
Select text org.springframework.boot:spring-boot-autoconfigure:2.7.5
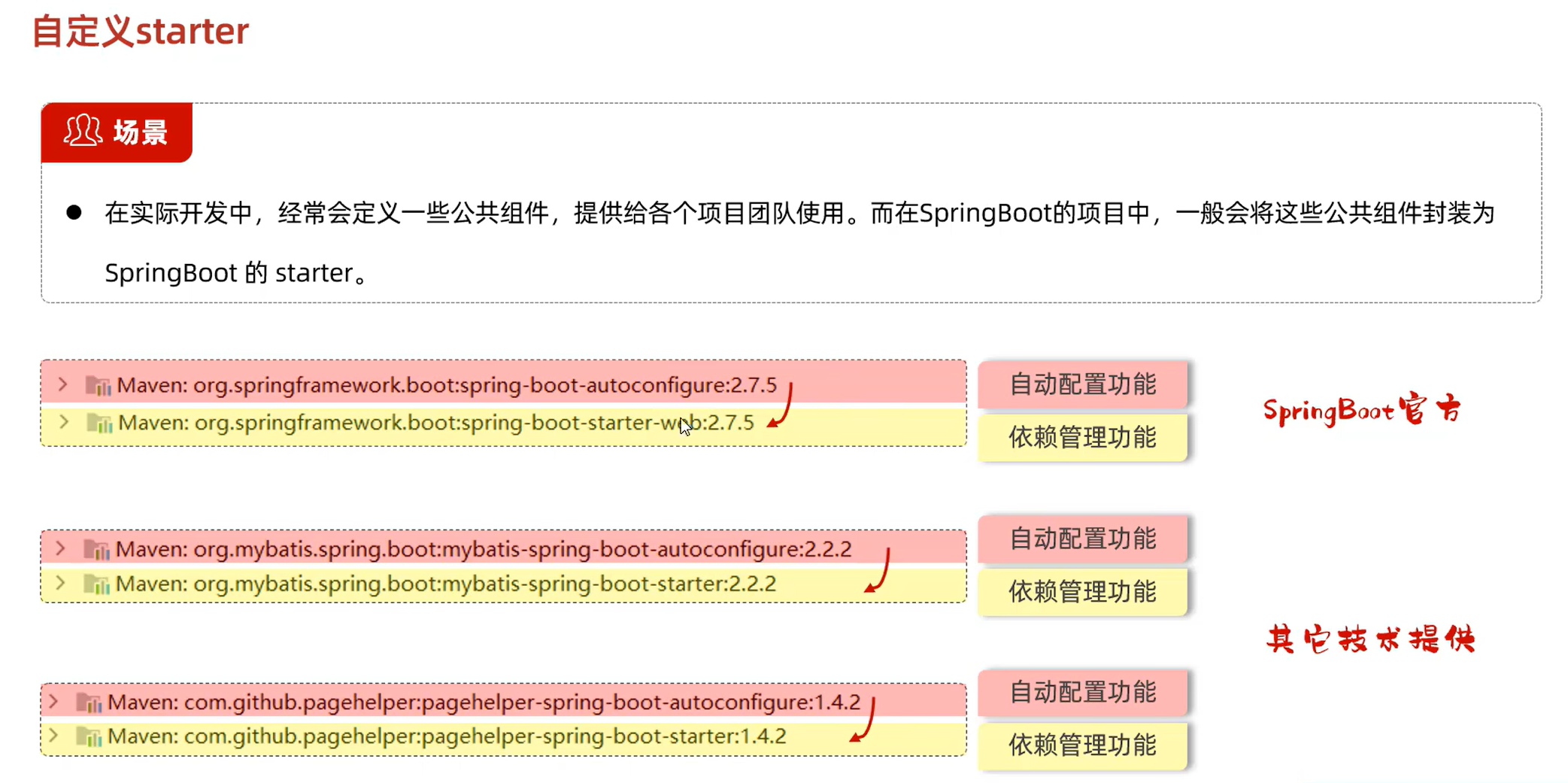pyautogui.click(x=485, y=385)
